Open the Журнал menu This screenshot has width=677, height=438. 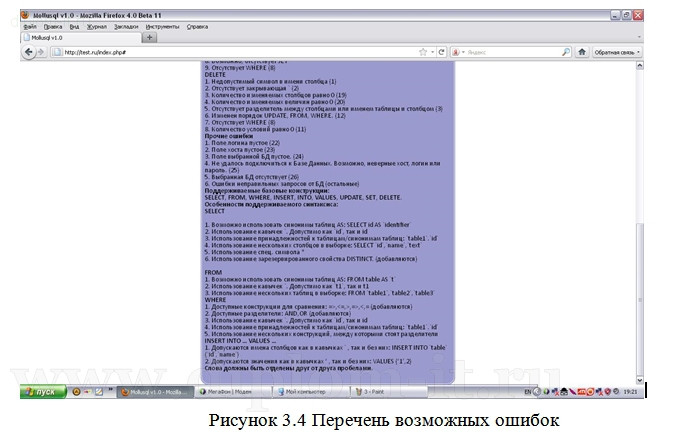[96, 27]
